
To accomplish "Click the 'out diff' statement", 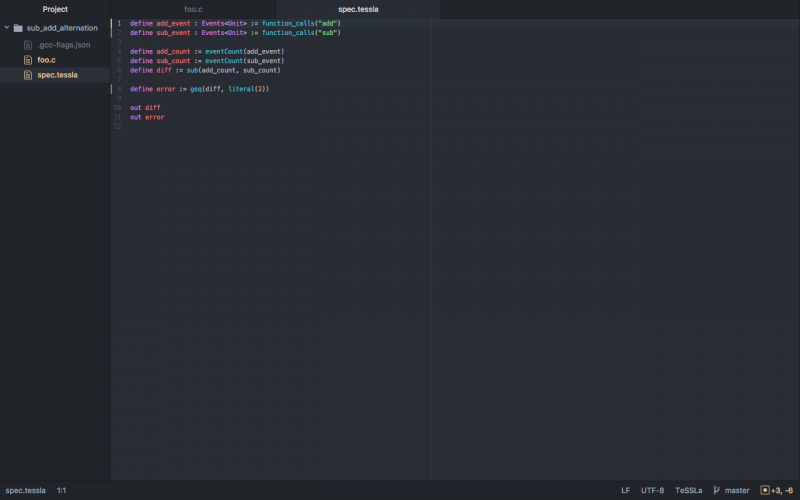I will (145, 108).
